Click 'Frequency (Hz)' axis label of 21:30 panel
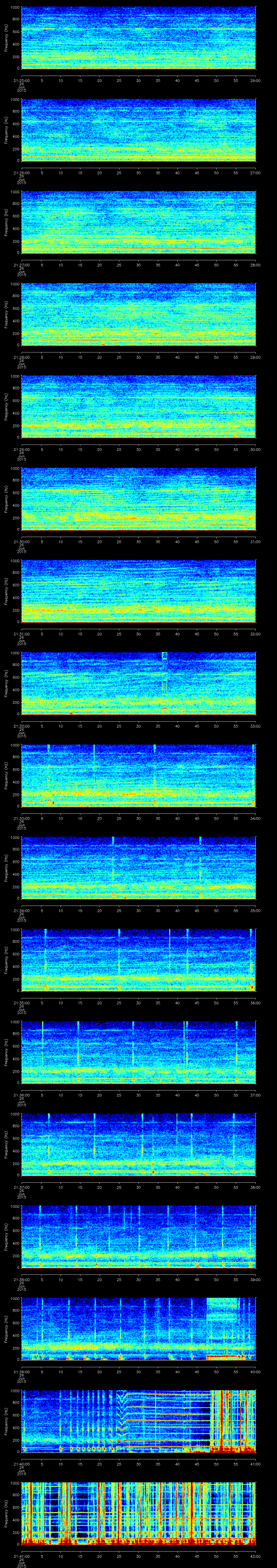The height and width of the screenshot is (1568, 277). click(6, 499)
